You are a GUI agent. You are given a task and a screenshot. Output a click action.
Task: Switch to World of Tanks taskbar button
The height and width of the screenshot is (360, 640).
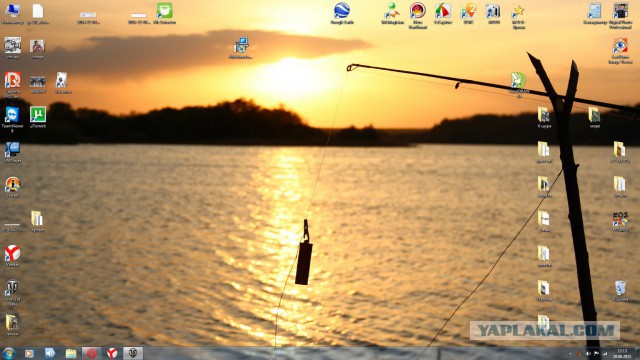click(x=133, y=353)
